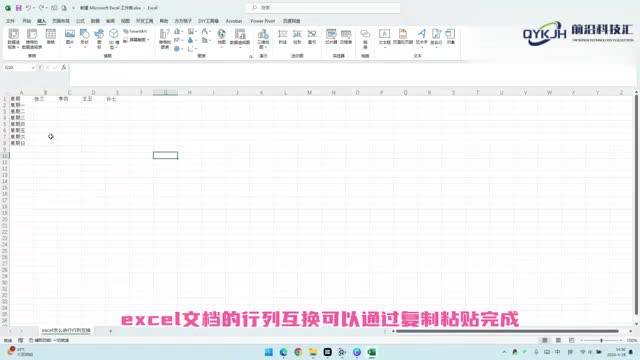The image size is (640, 360).
Task: Insert a Slicer filter
Action: coord(331,37)
